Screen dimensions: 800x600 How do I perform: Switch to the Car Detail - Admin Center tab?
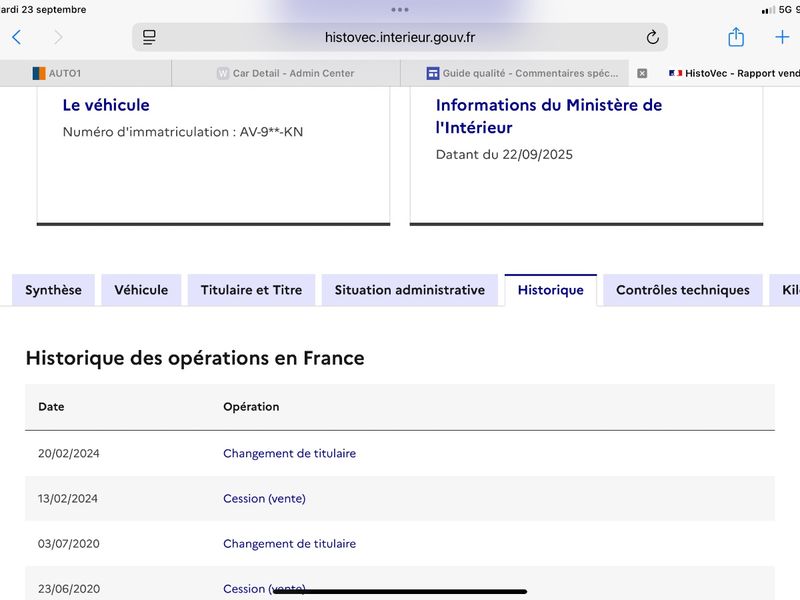(286, 73)
